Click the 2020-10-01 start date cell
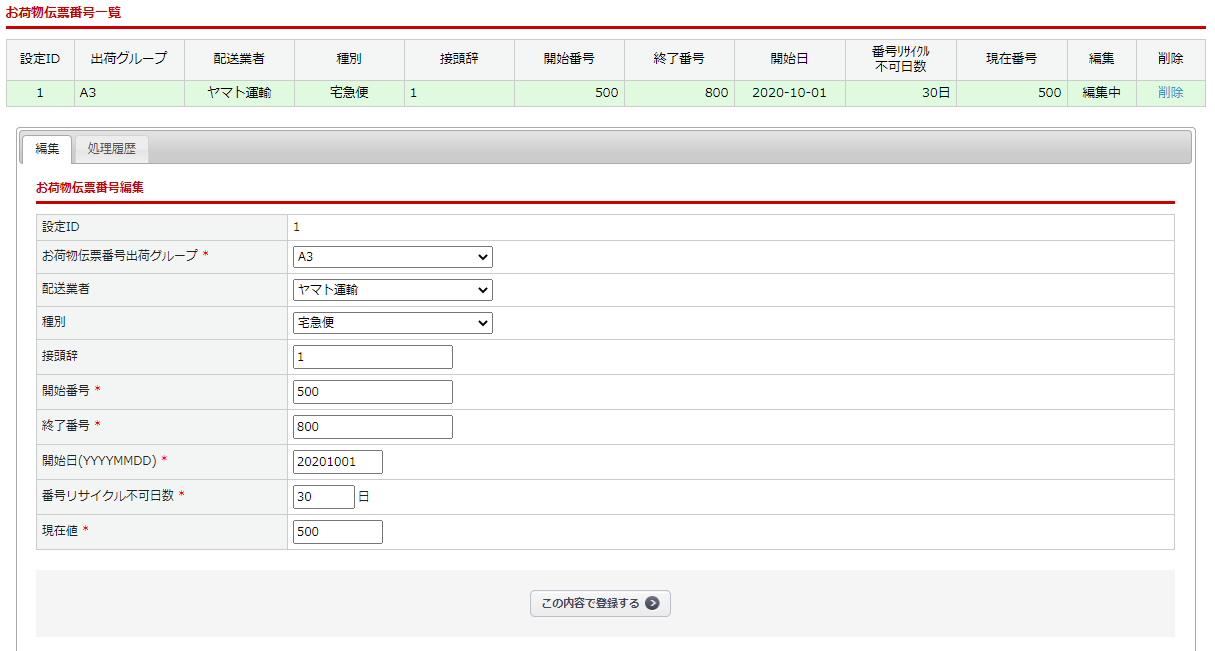 789,93
